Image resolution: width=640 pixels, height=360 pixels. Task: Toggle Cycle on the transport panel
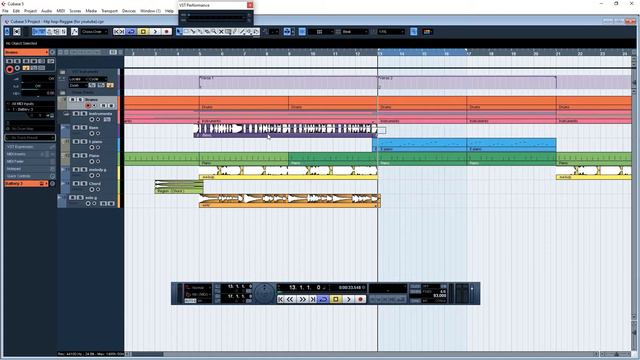click(323, 299)
